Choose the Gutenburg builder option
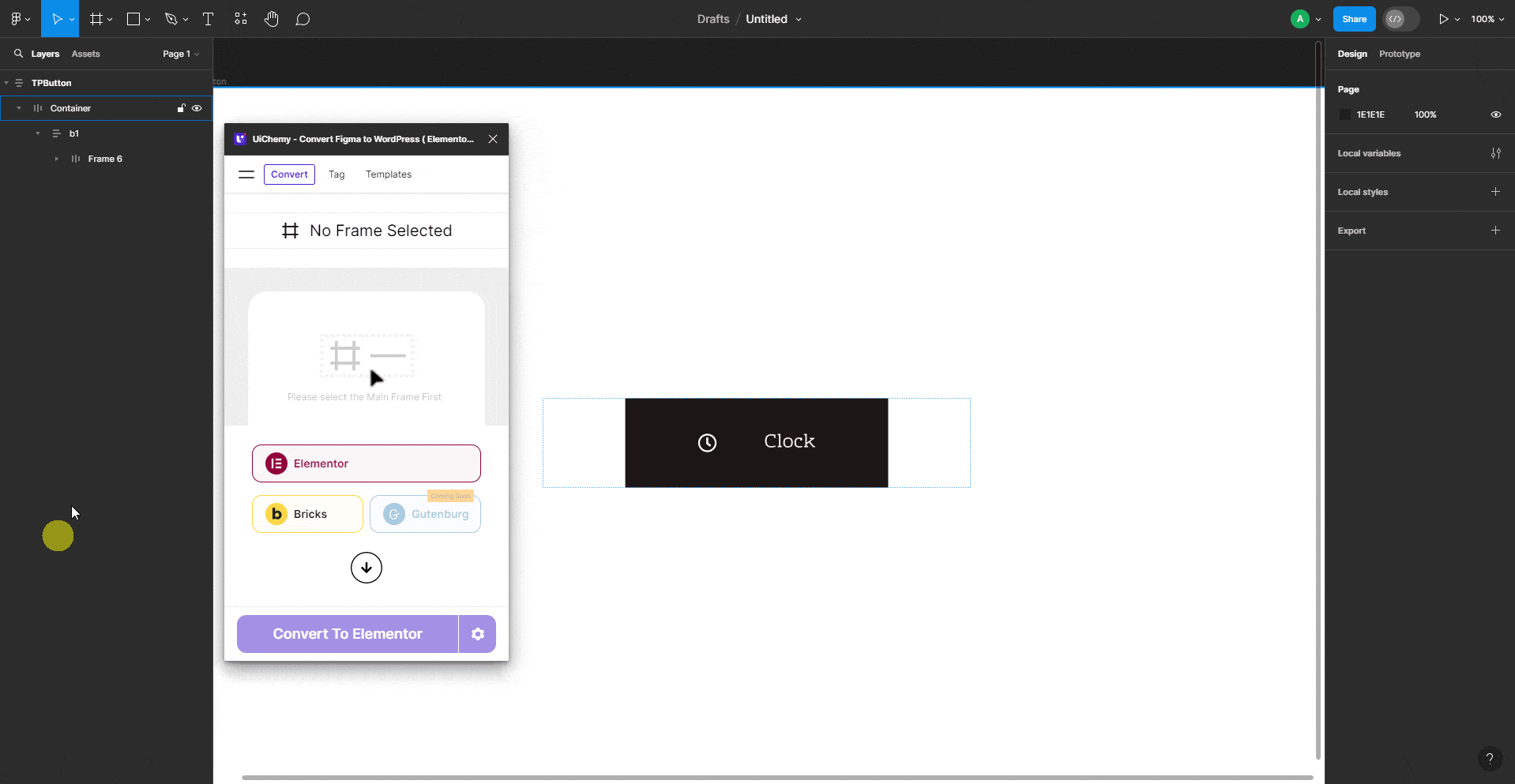Screen dimensions: 1515x784 pos(425,514)
